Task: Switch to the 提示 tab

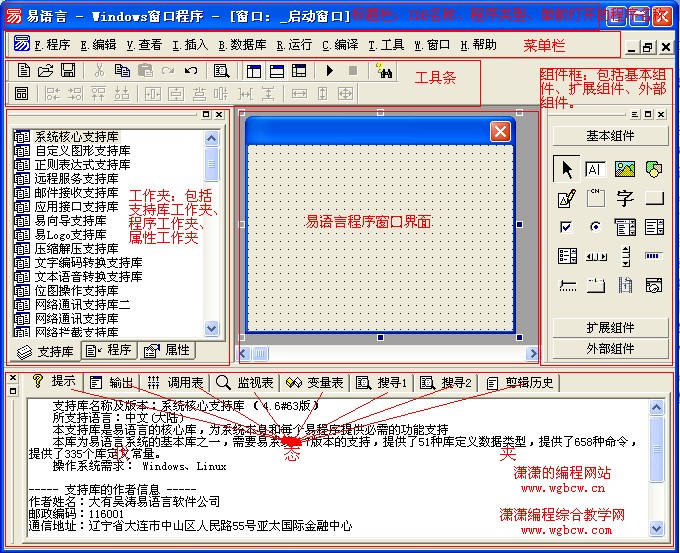Action: [x=54, y=382]
